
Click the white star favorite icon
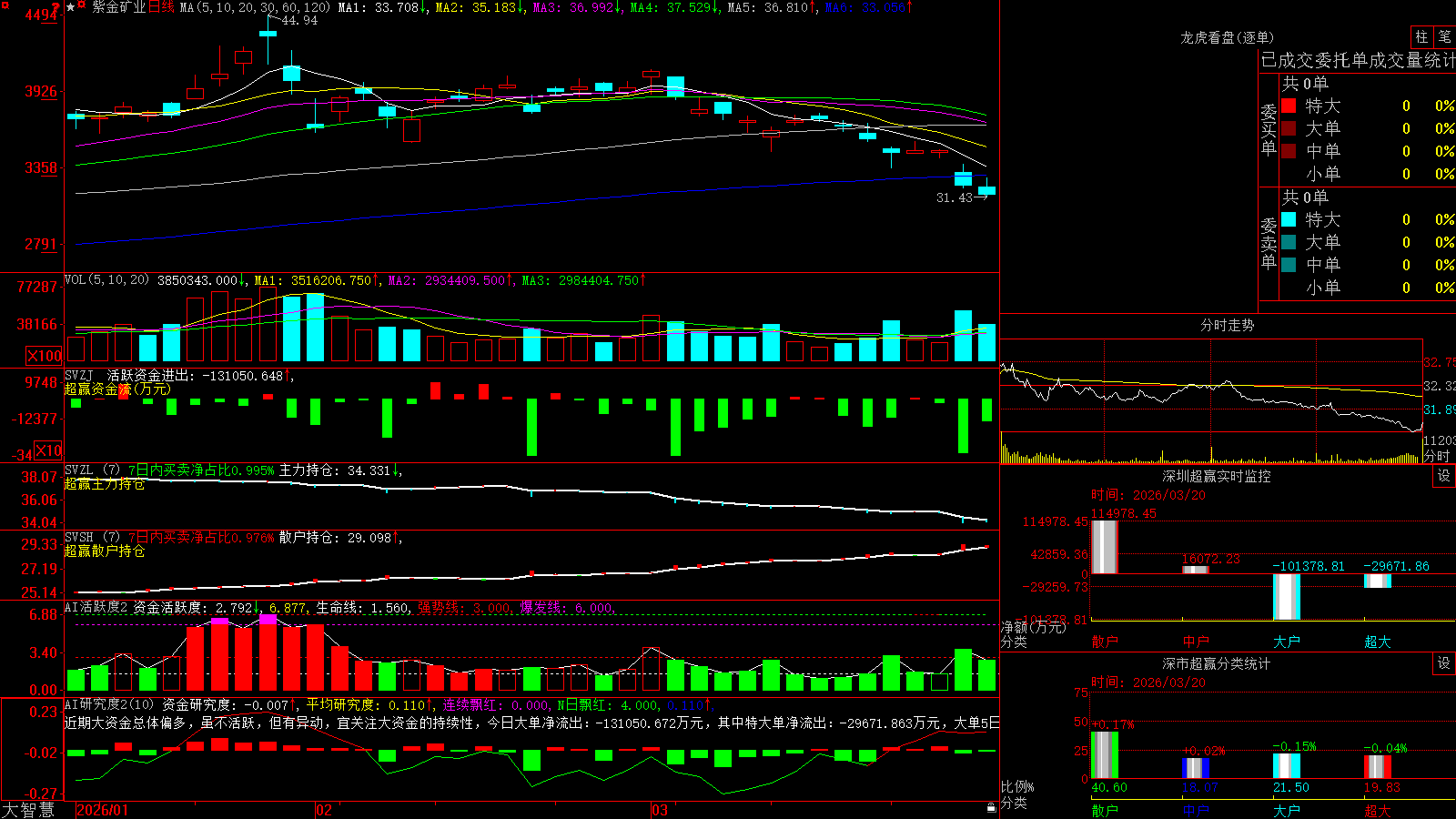click(x=71, y=7)
